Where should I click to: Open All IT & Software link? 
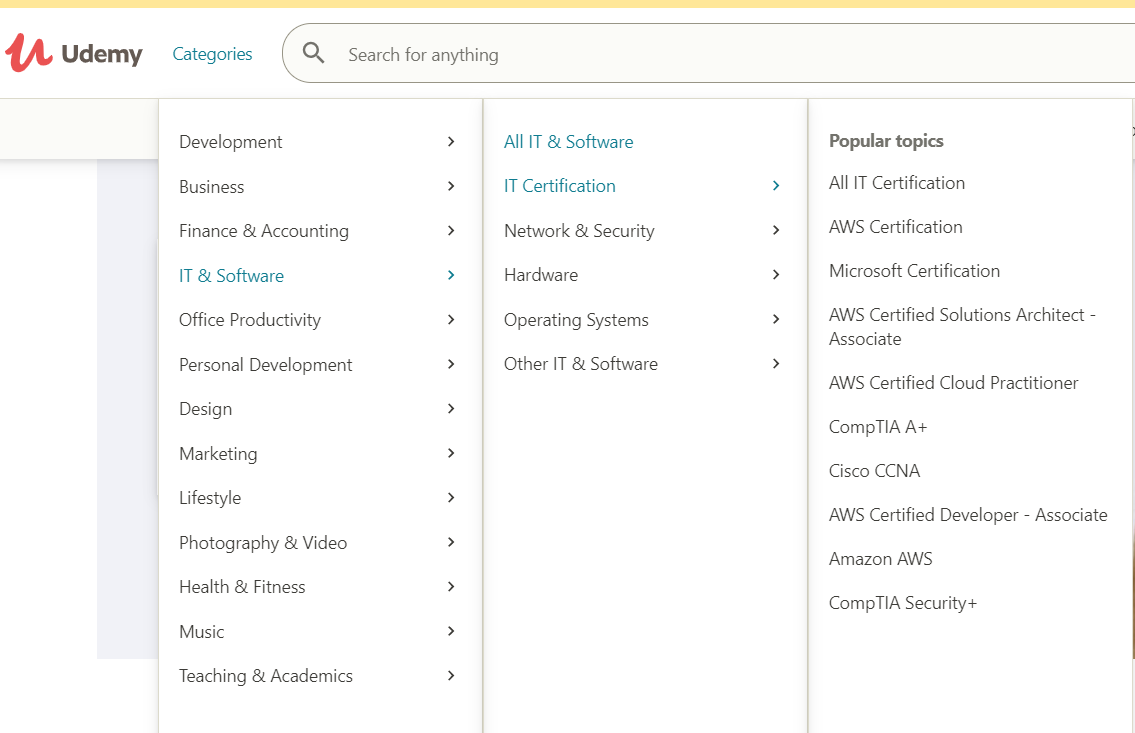click(x=568, y=142)
